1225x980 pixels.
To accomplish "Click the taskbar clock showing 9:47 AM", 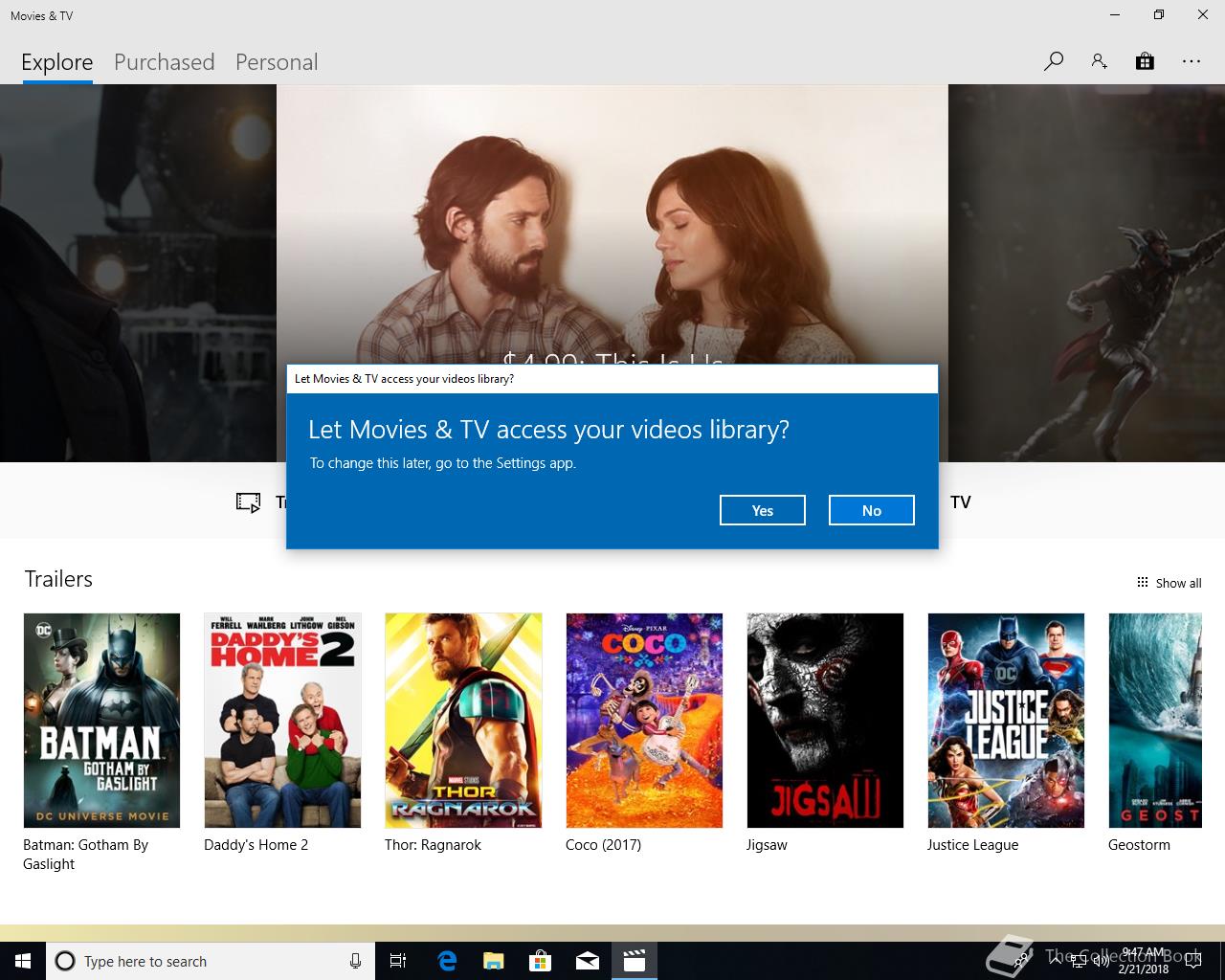I will (1144, 961).
